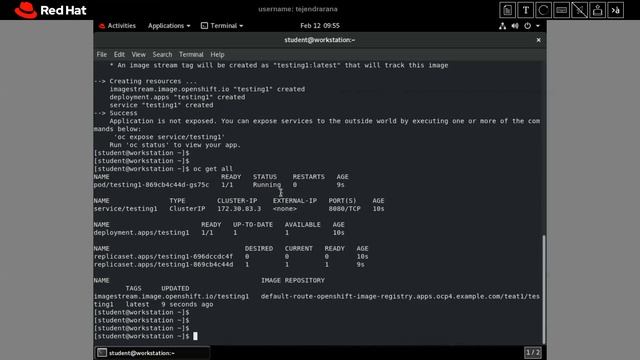Select student@workstation taskbar entry
Image resolution: width=640 pixels, height=360 pixels.
[153, 353]
